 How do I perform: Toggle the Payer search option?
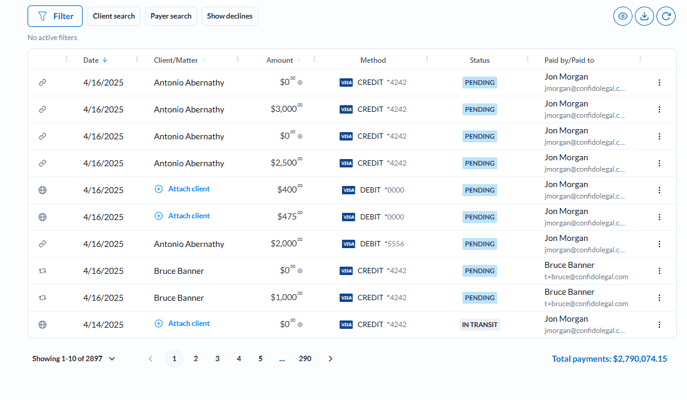coord(171,16)
